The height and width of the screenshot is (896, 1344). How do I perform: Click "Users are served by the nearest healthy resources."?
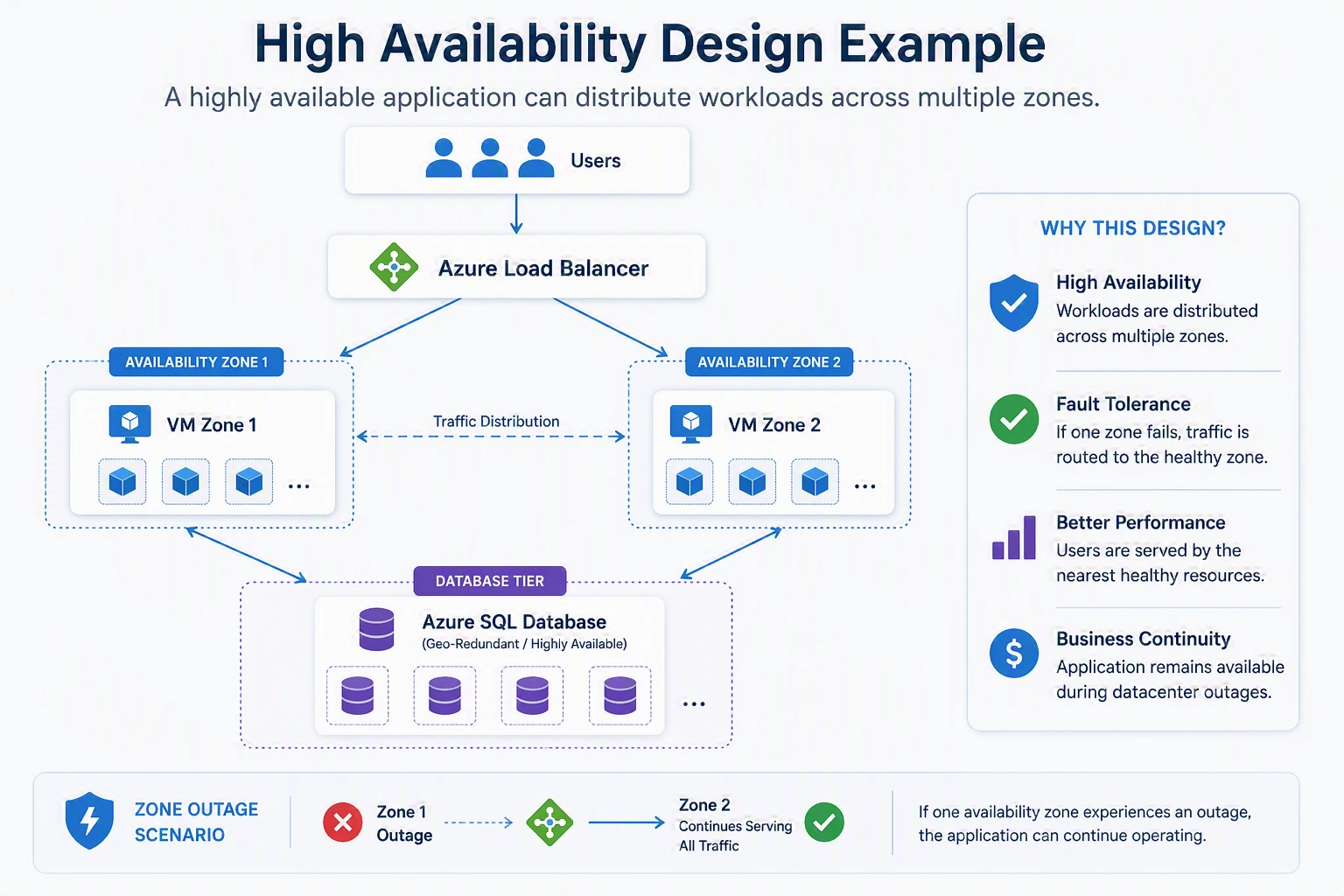(1160, 563)
